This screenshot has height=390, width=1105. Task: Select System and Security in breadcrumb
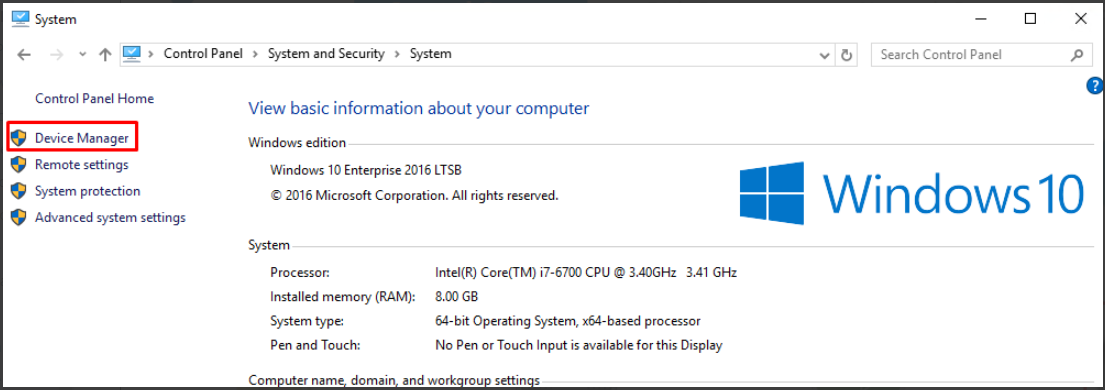coord(326,54)
